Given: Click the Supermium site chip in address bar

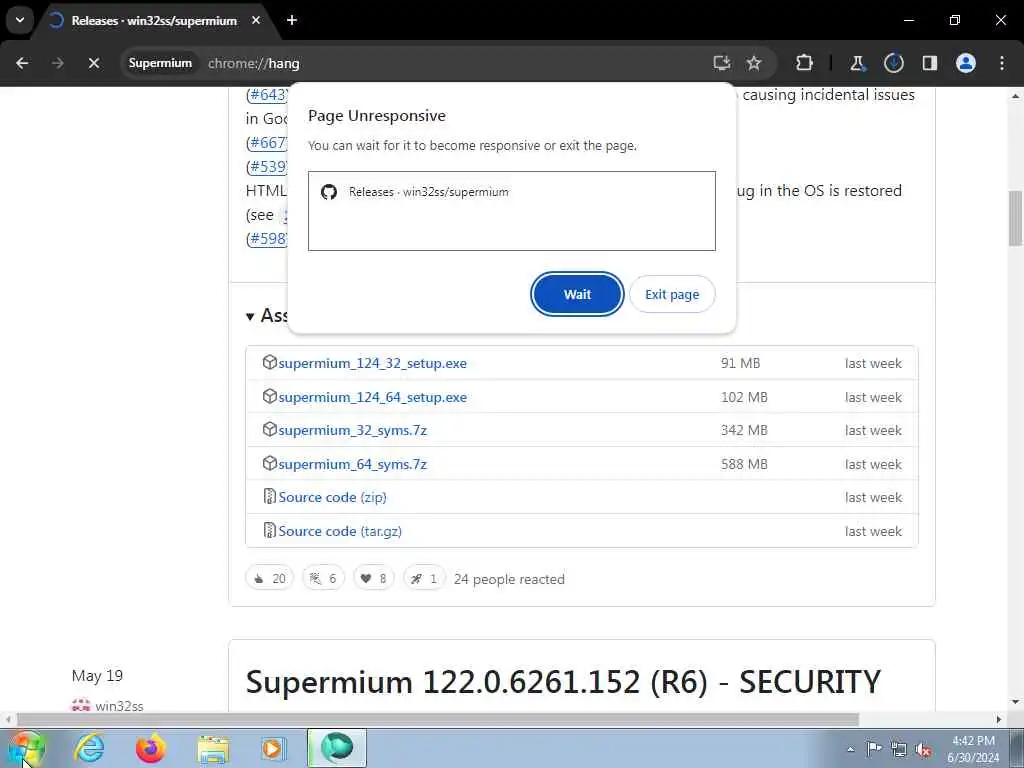Looking at the screenshot, I should (160, 63).
